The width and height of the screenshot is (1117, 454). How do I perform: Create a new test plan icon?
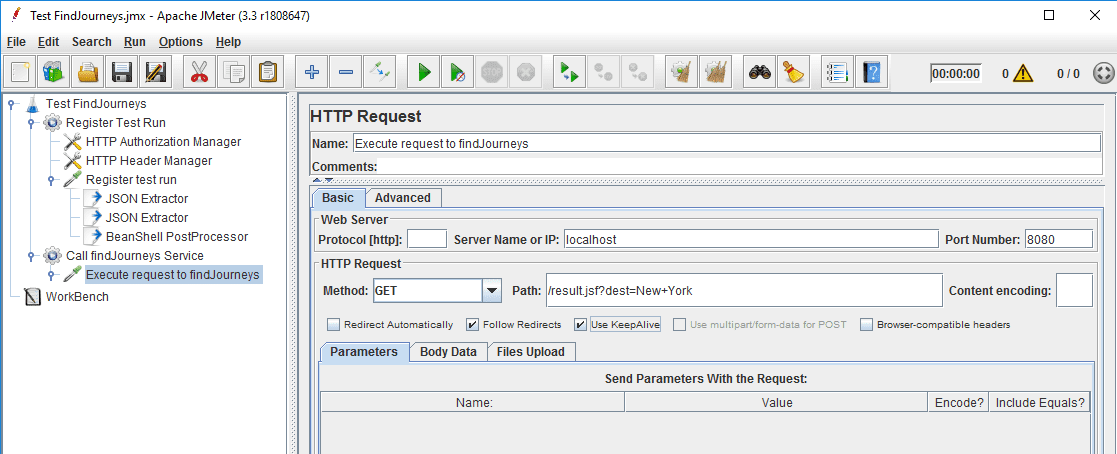[x=19, y=72]
